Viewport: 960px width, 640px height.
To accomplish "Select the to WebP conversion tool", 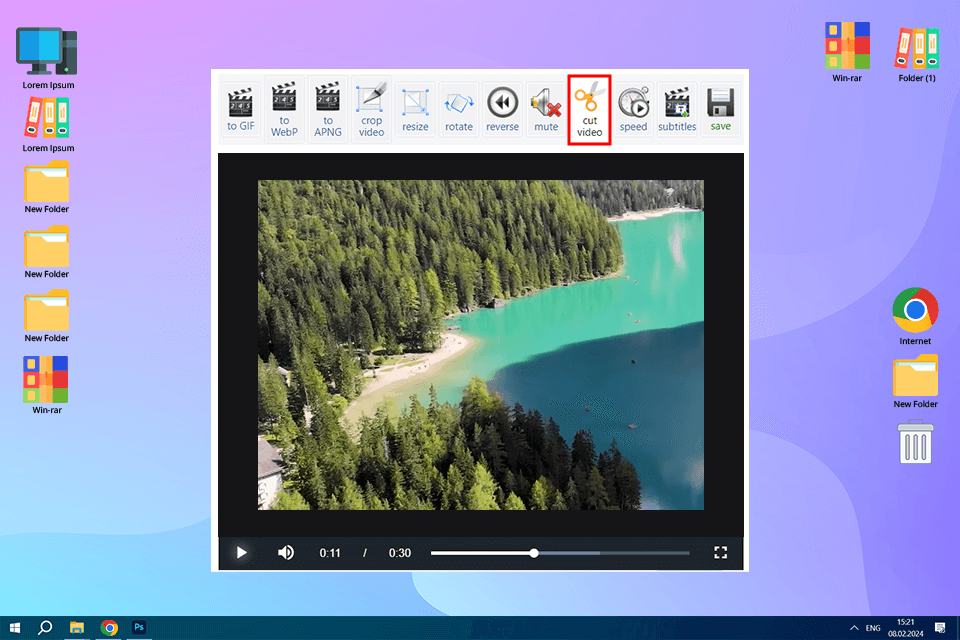I will (284, 110).
